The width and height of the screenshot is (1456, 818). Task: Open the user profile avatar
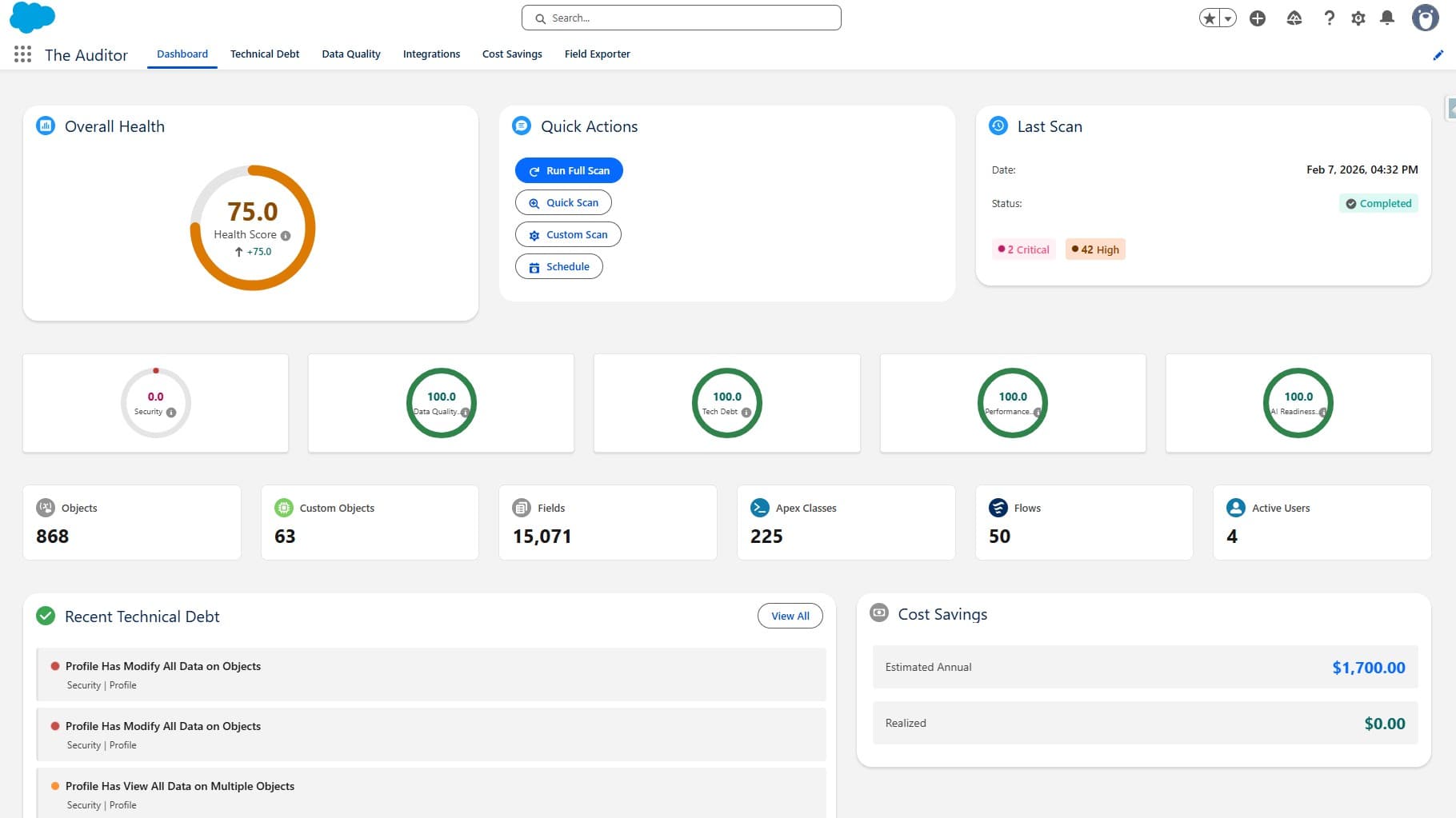[1425, 18]
